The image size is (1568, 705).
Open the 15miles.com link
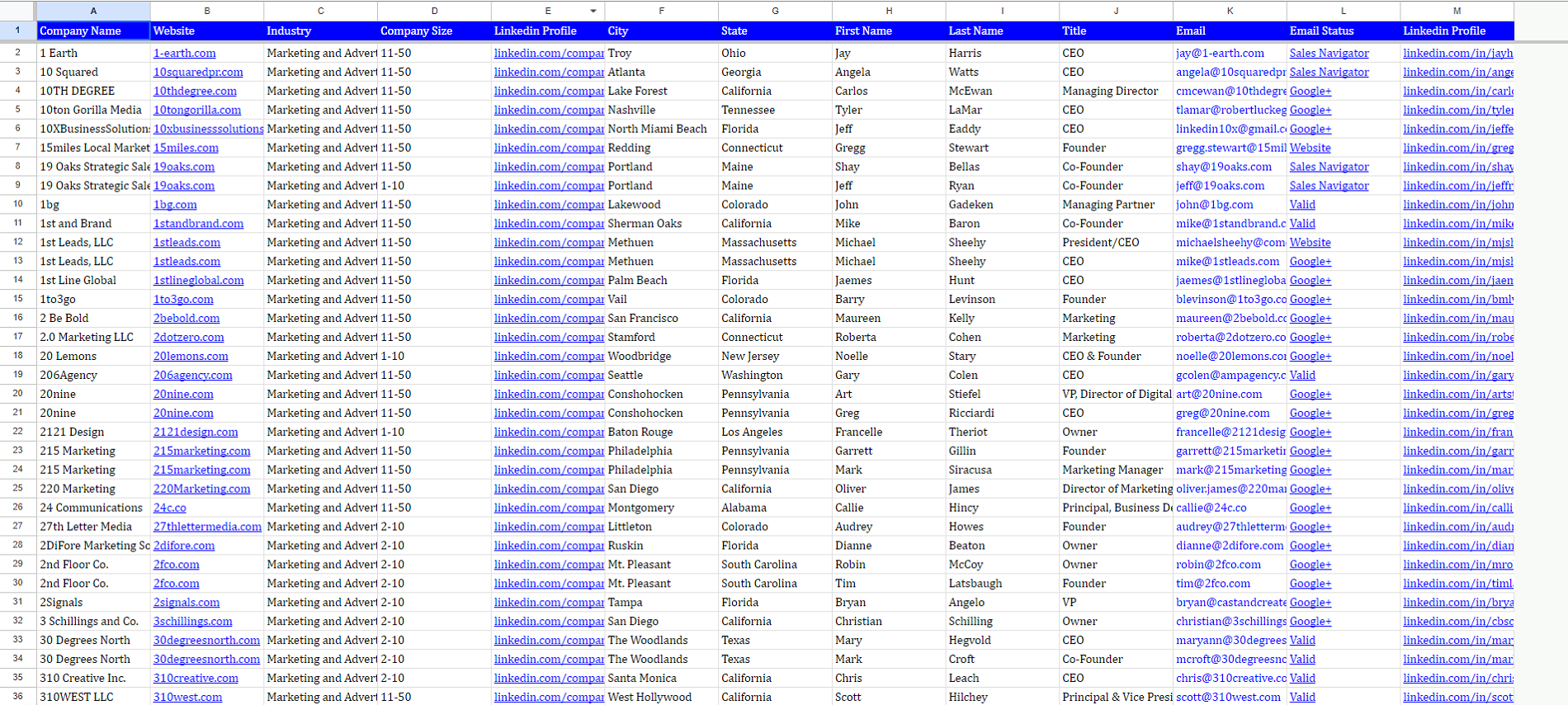pyautogui.click(x=186, y=148)
